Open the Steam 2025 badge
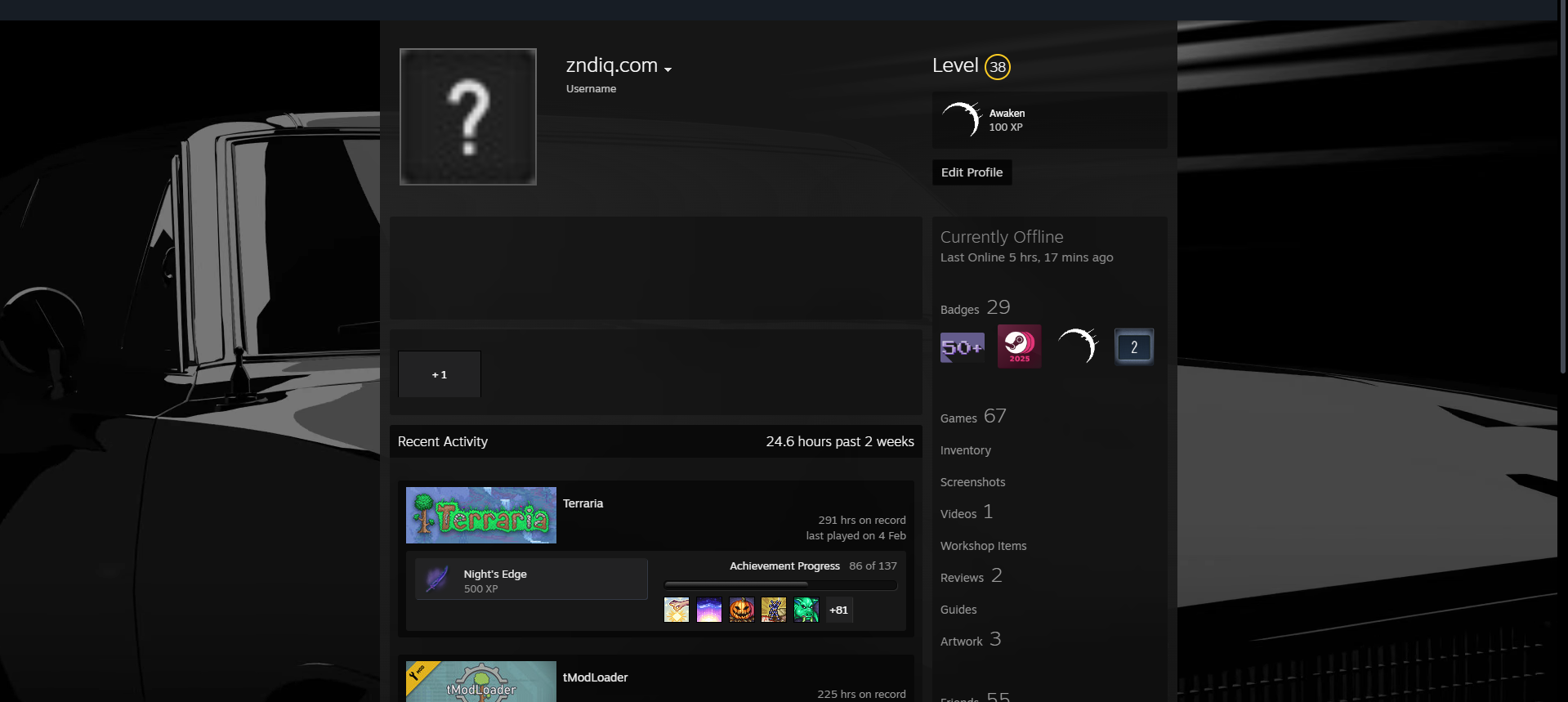This screenshot has height=702, width=1568. pyautogui.click(x=1019, y=347)
